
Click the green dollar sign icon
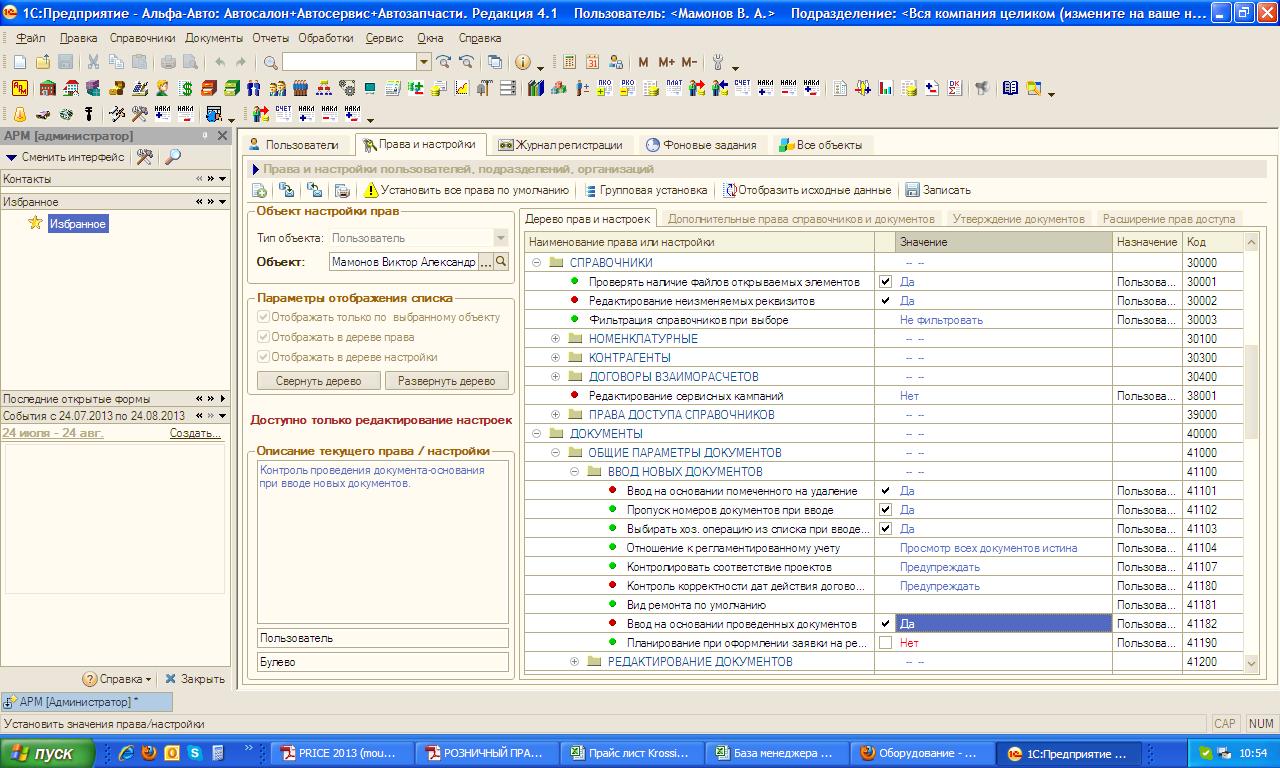click(x=186, y=88)
